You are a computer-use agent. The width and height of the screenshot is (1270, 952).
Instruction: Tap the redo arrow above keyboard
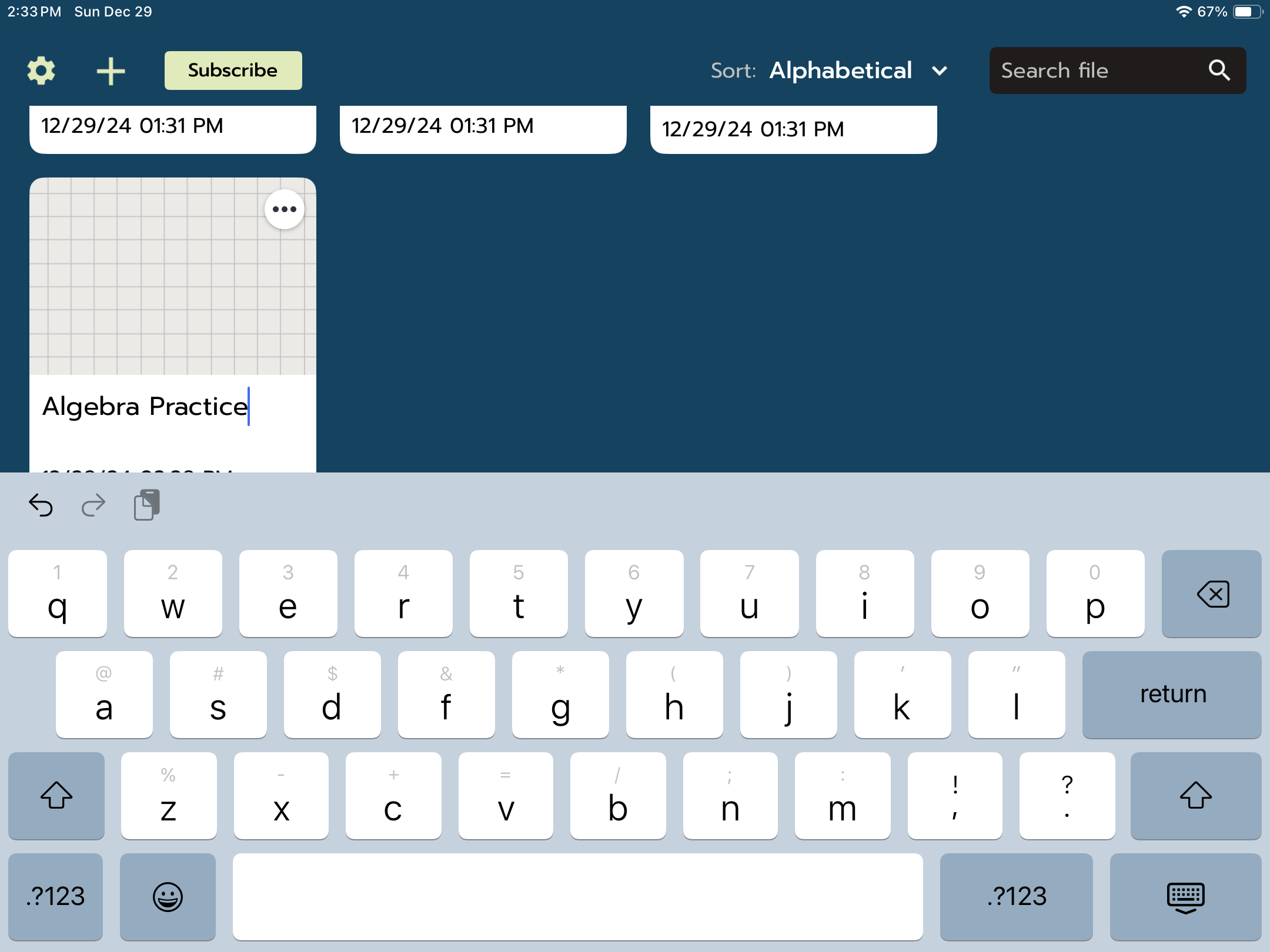click(93, 505)
